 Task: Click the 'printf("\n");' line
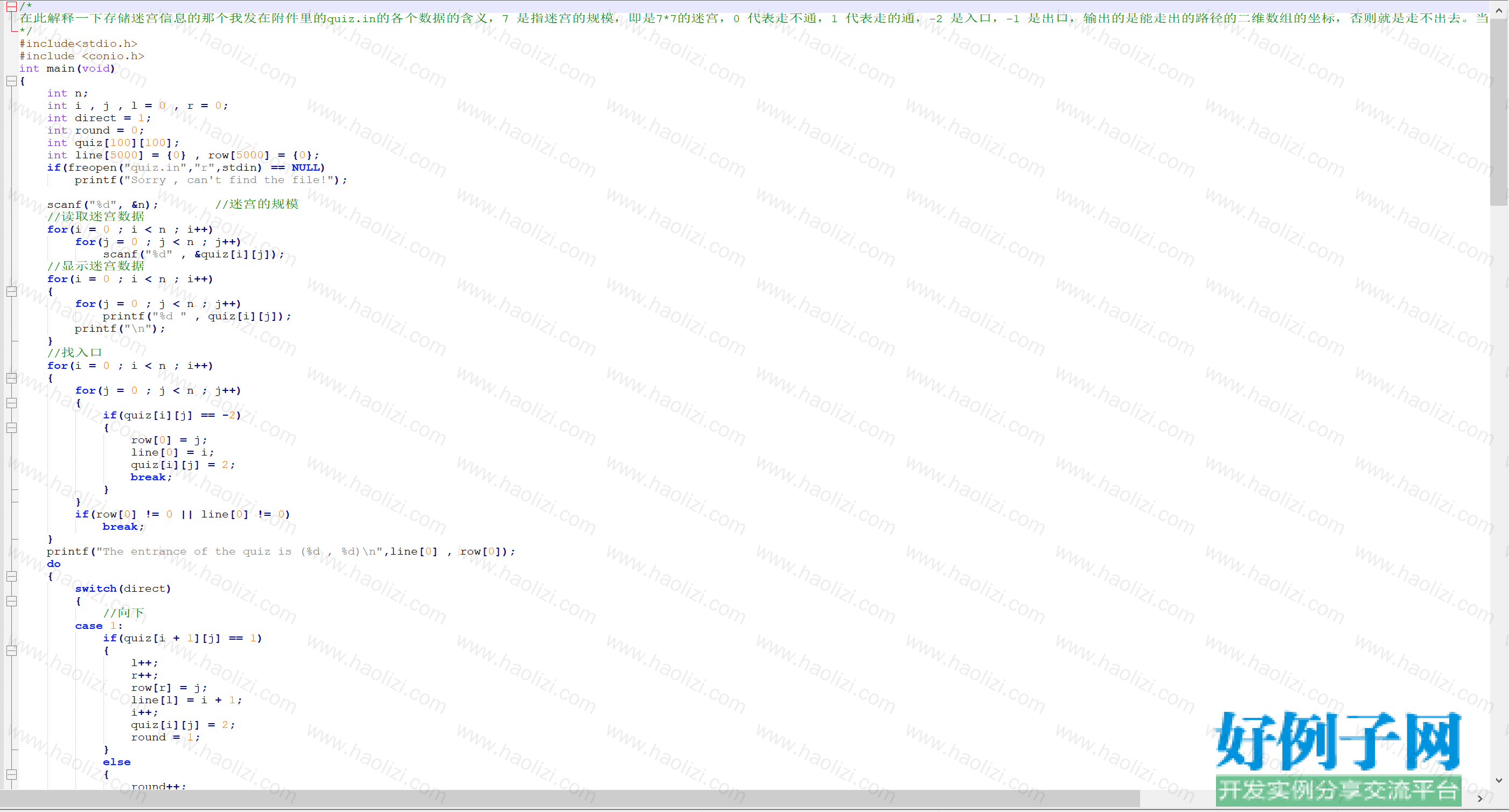point(120,328)
